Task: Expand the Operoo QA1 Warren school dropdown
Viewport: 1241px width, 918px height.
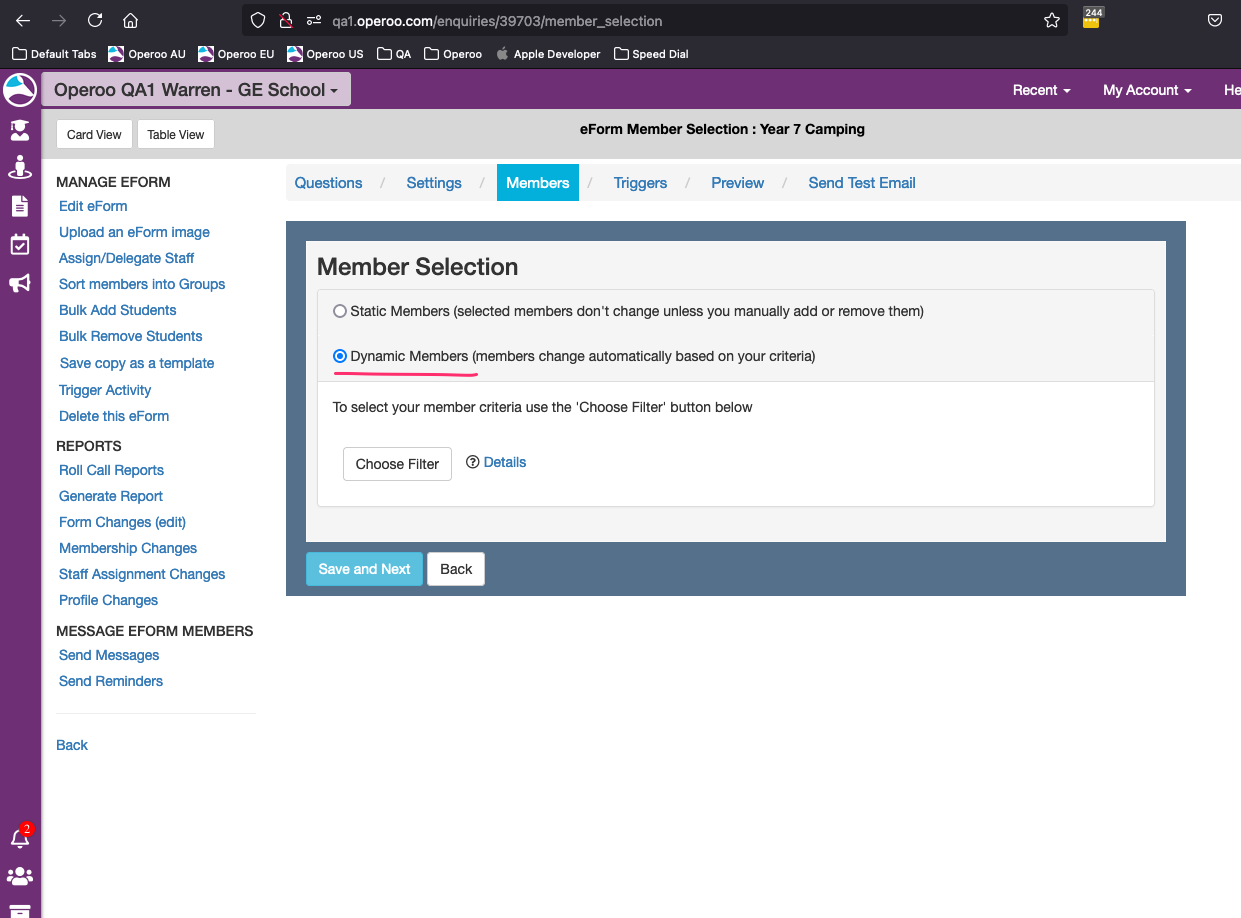Action: 196,90
